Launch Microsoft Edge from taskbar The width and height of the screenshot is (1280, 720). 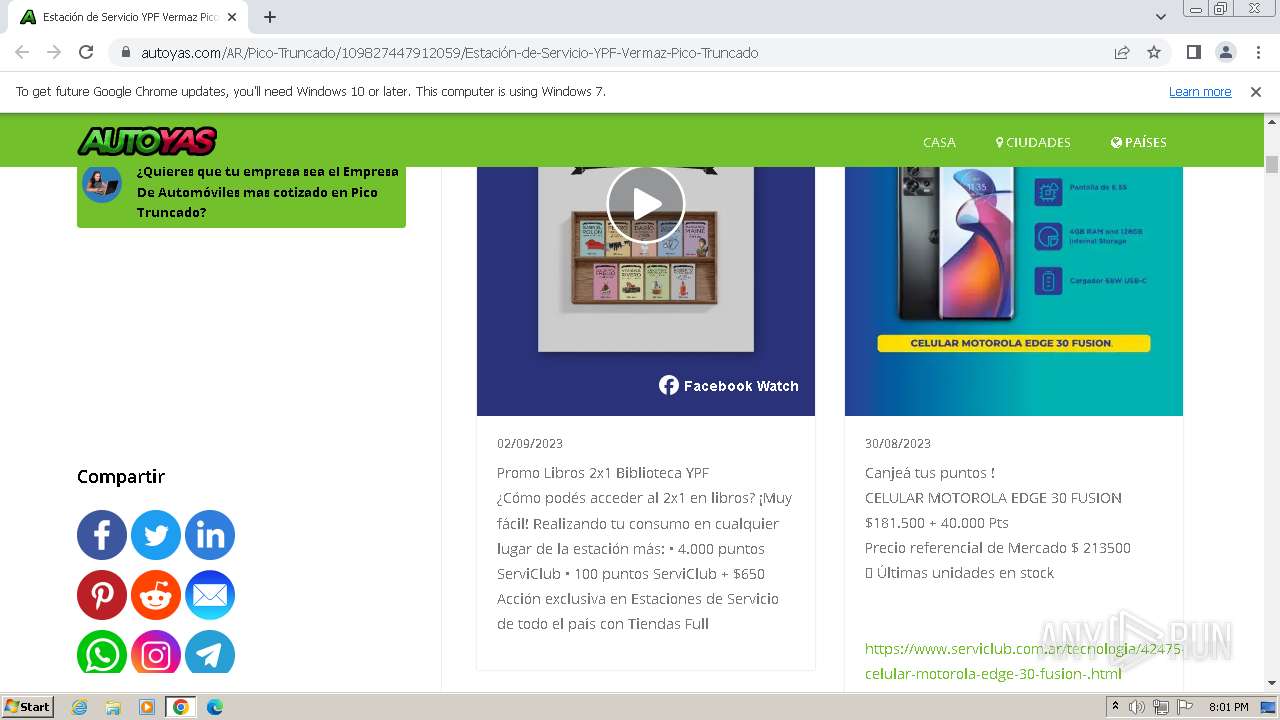[214, 707]
